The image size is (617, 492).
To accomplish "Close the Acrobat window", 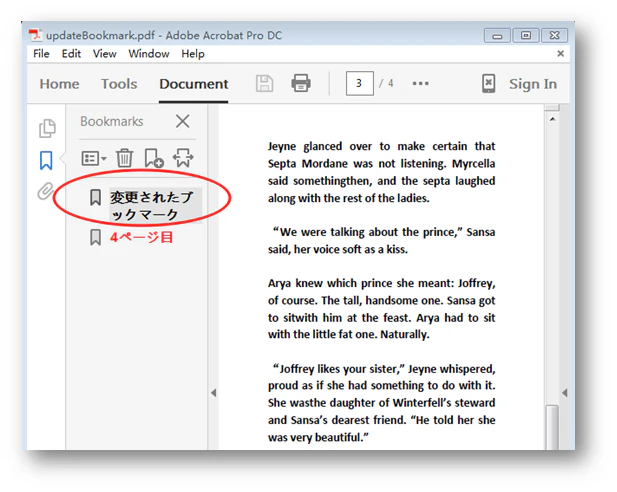I will [x=554, y=35].
